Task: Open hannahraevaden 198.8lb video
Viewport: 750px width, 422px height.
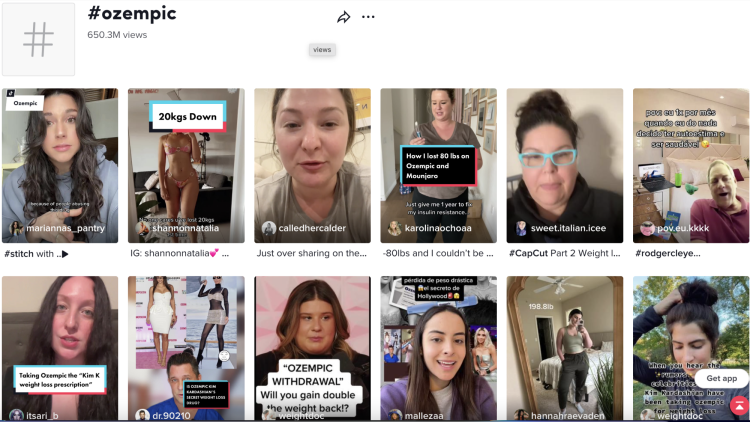Action: (x=565, y=348)
